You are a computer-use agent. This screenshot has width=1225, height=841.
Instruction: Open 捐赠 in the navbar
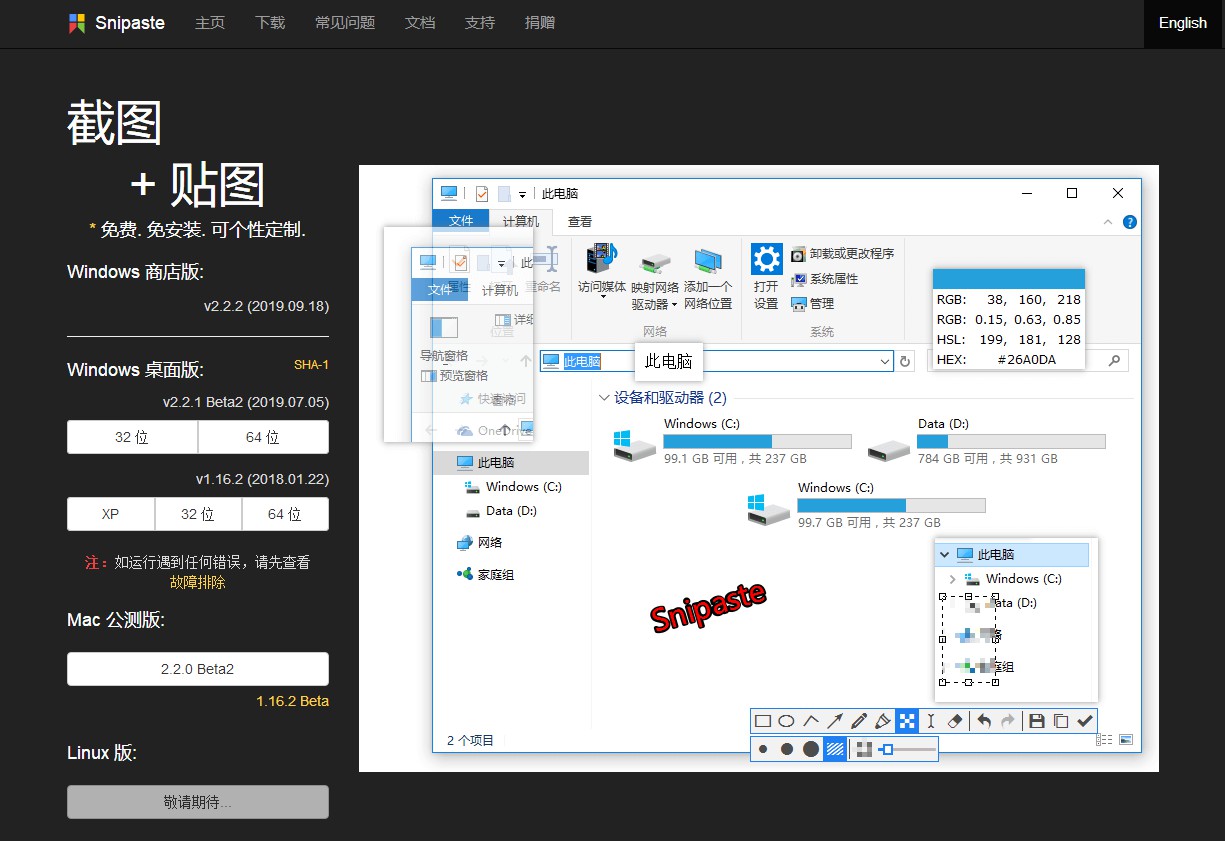[540, 23]
